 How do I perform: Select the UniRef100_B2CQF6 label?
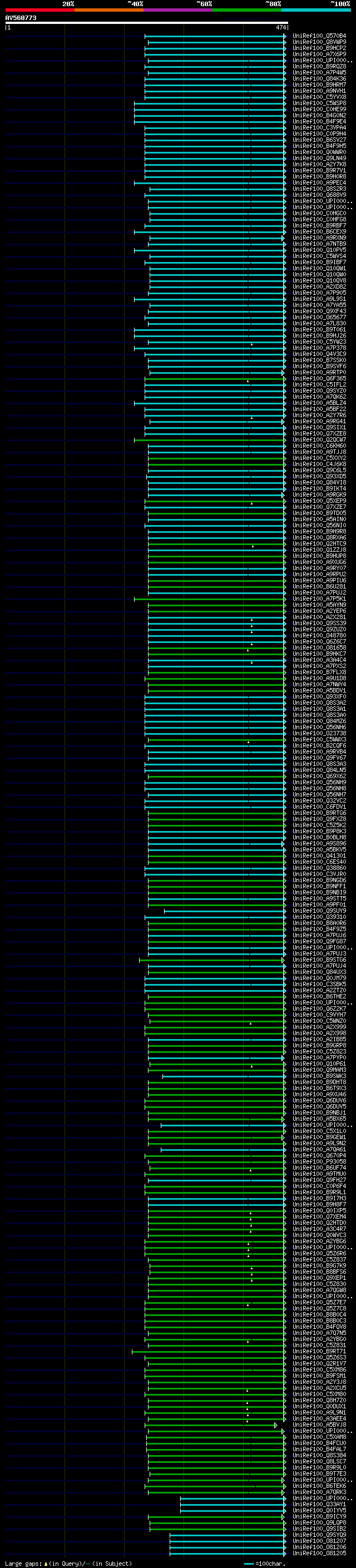click(319, 746)
